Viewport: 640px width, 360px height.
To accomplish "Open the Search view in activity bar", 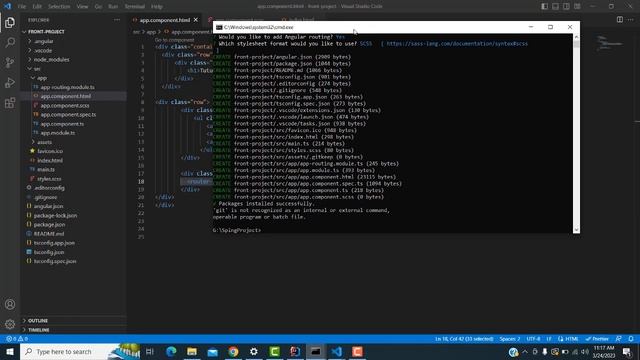I will [10, 42].
